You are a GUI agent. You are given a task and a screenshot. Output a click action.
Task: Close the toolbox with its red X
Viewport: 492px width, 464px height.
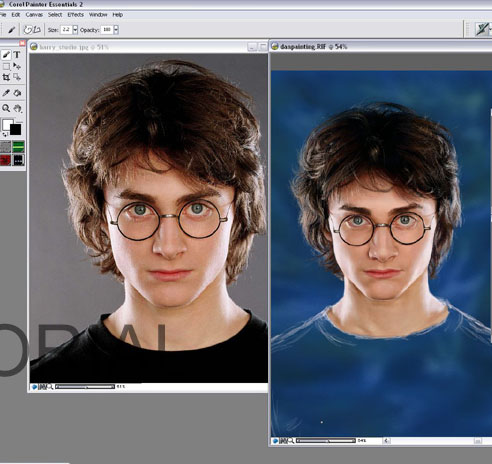click(x=22, y=43)
